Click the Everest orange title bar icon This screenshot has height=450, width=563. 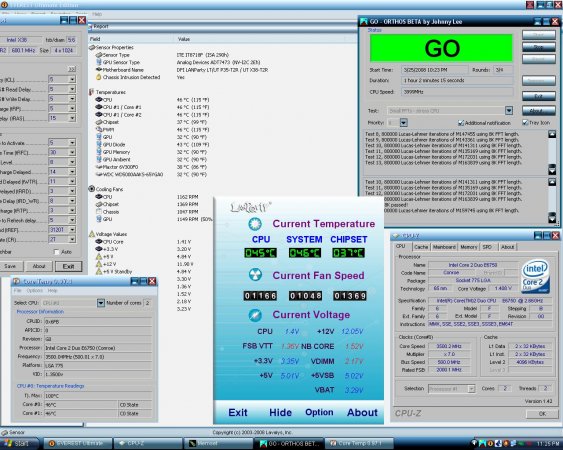4,5
